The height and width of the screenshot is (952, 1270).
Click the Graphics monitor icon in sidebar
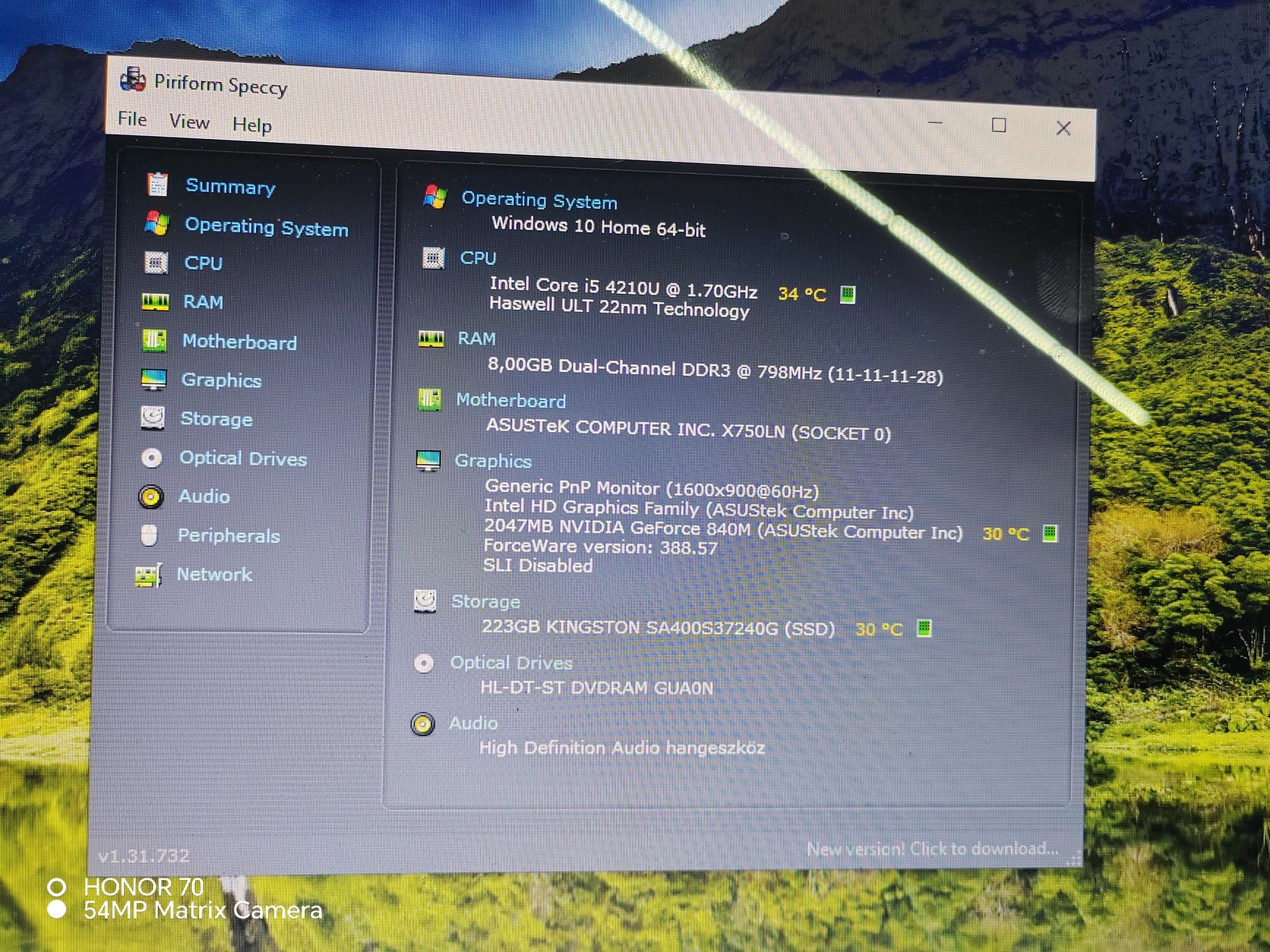coord(153,380)
